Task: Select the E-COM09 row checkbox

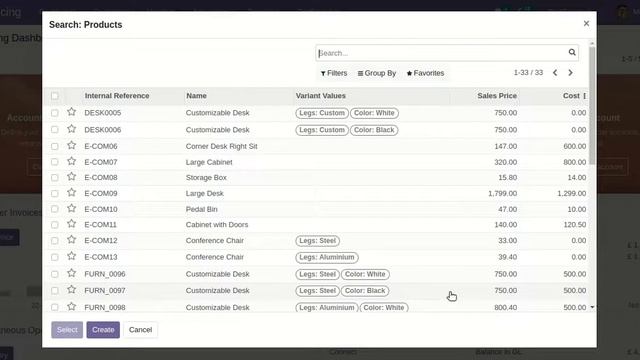Action: tap(55, 193)
